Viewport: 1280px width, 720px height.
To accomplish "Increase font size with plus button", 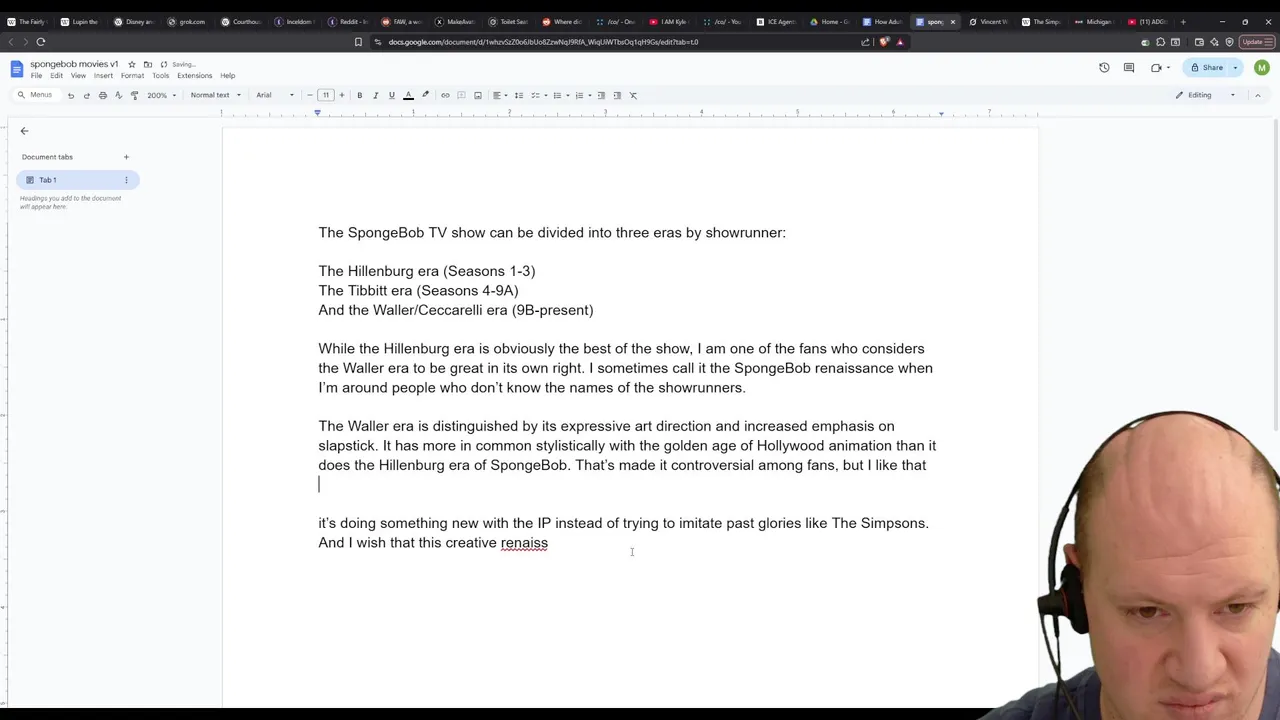I will click(x=341, y=95).
